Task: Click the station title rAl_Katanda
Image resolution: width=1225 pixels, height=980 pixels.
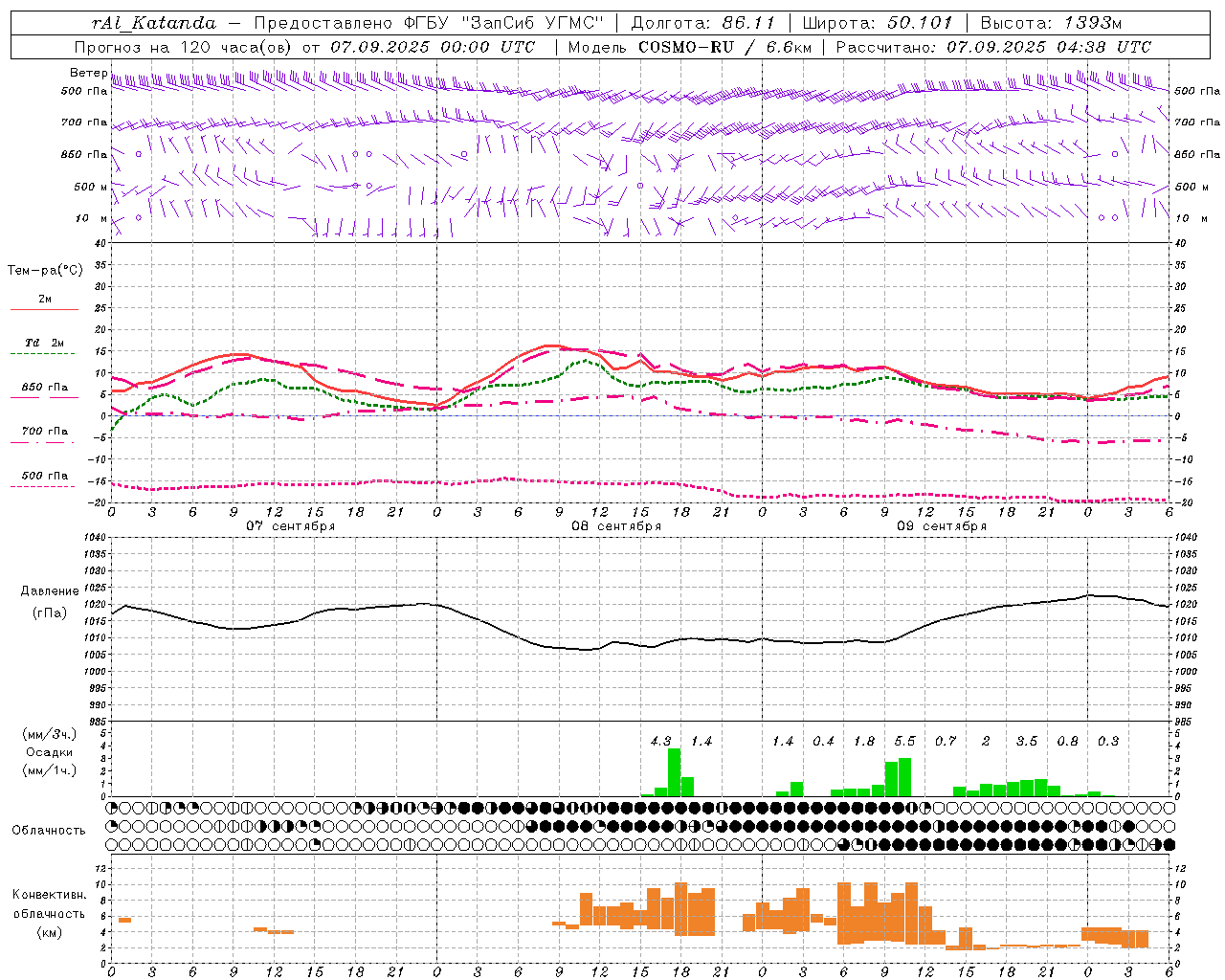Action: coord(154,23)
